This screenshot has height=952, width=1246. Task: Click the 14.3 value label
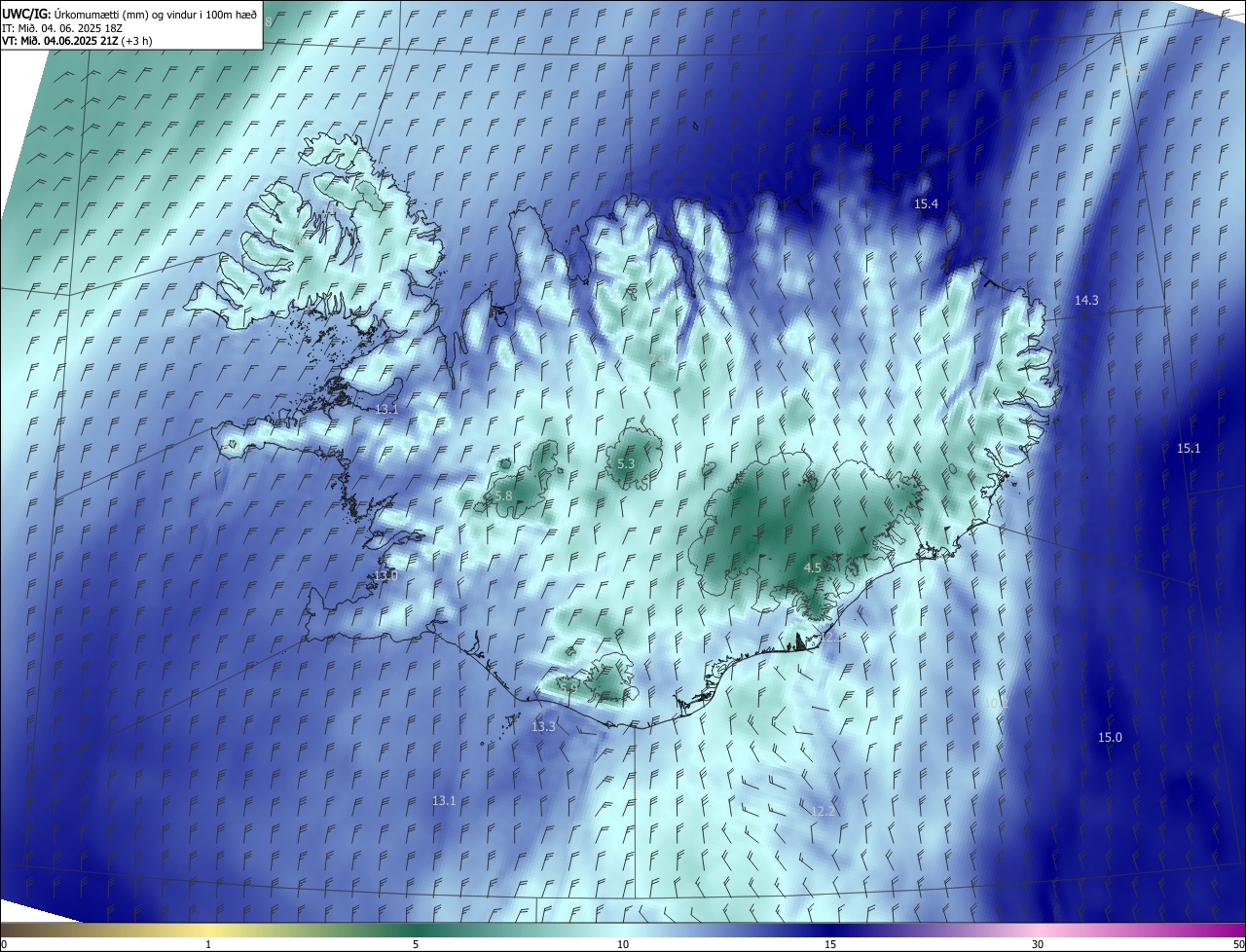1086,301
